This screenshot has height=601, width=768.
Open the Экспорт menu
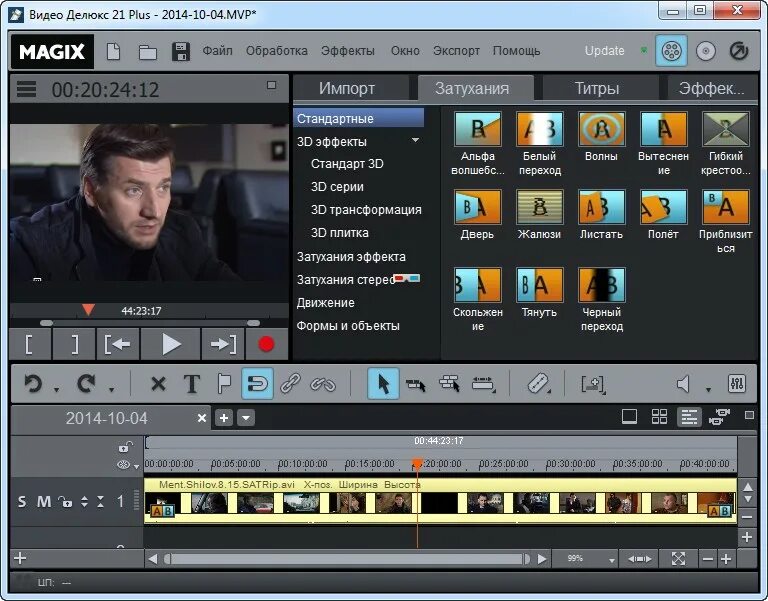456,51
